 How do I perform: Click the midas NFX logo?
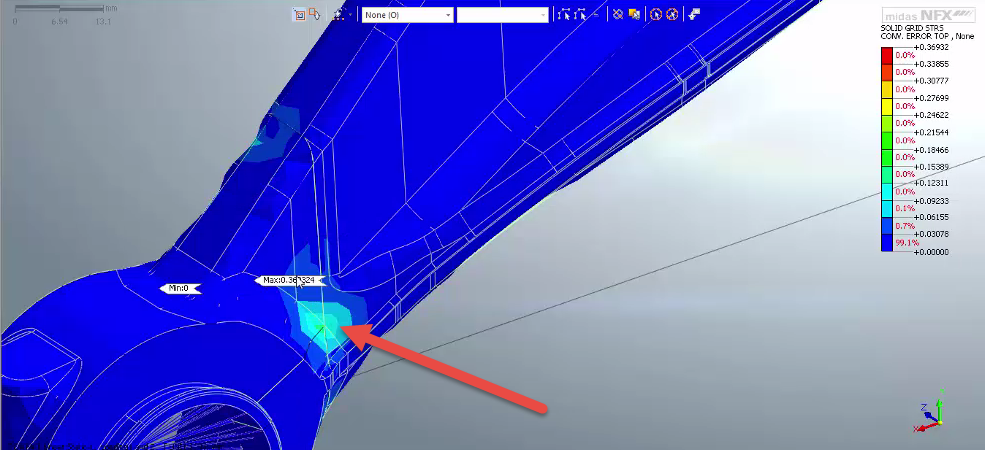(928, 15)
